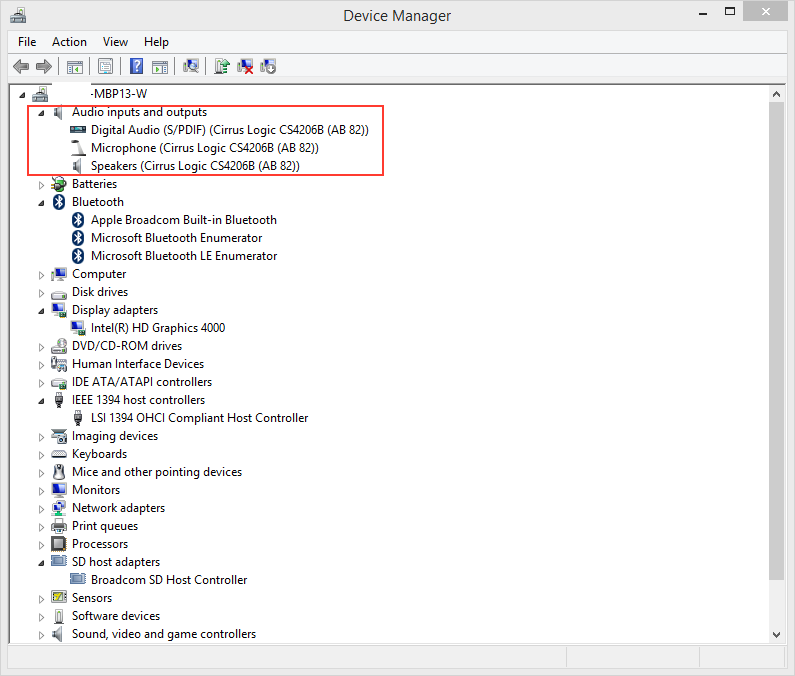Click Uninstall device icon with red X
Screen dimensions: 795x676
pyautogui.click(x=245, y=66)
